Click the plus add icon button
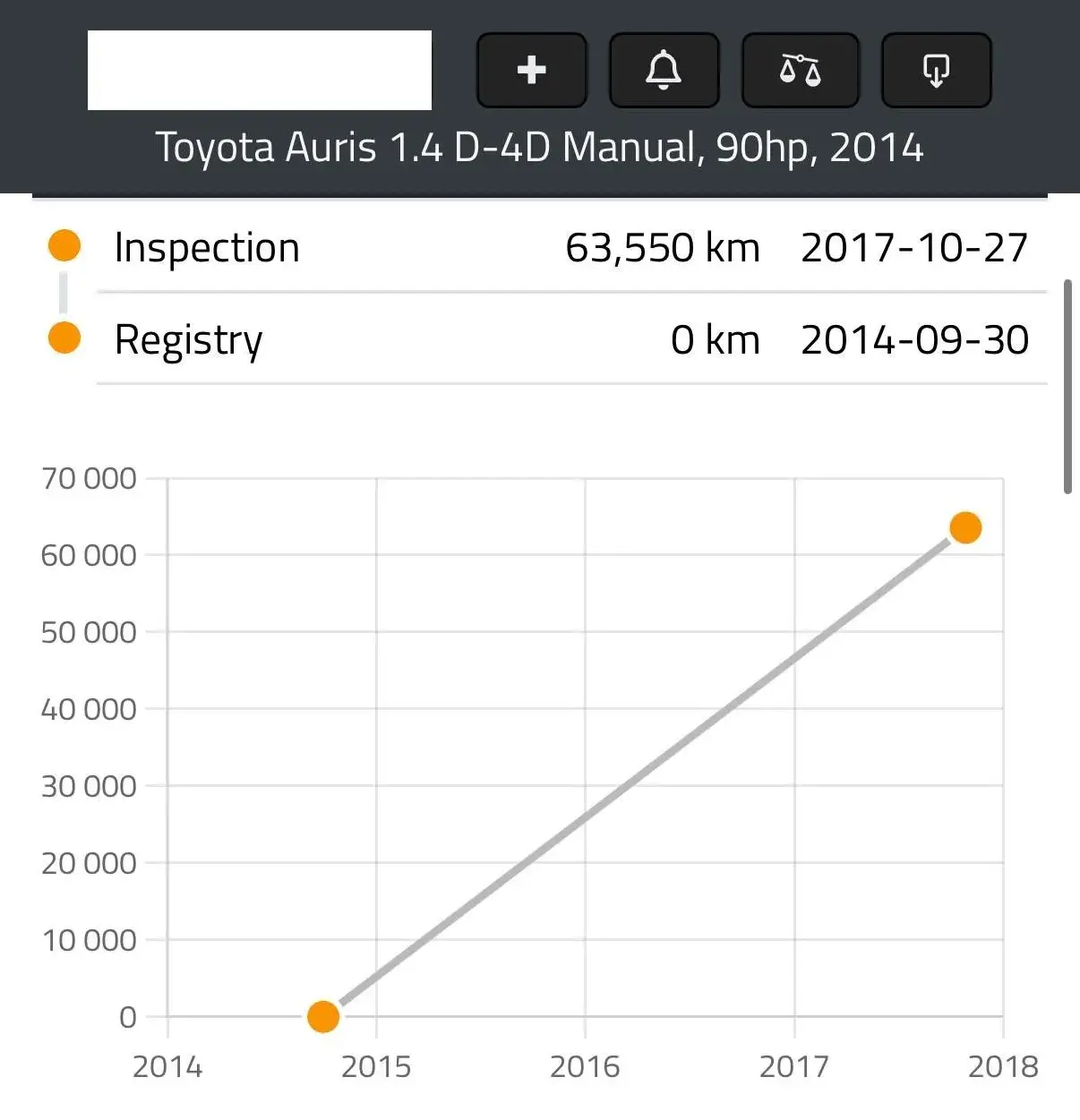Viewport: 1080px width, 1120px height. click(x=532, y=70)
